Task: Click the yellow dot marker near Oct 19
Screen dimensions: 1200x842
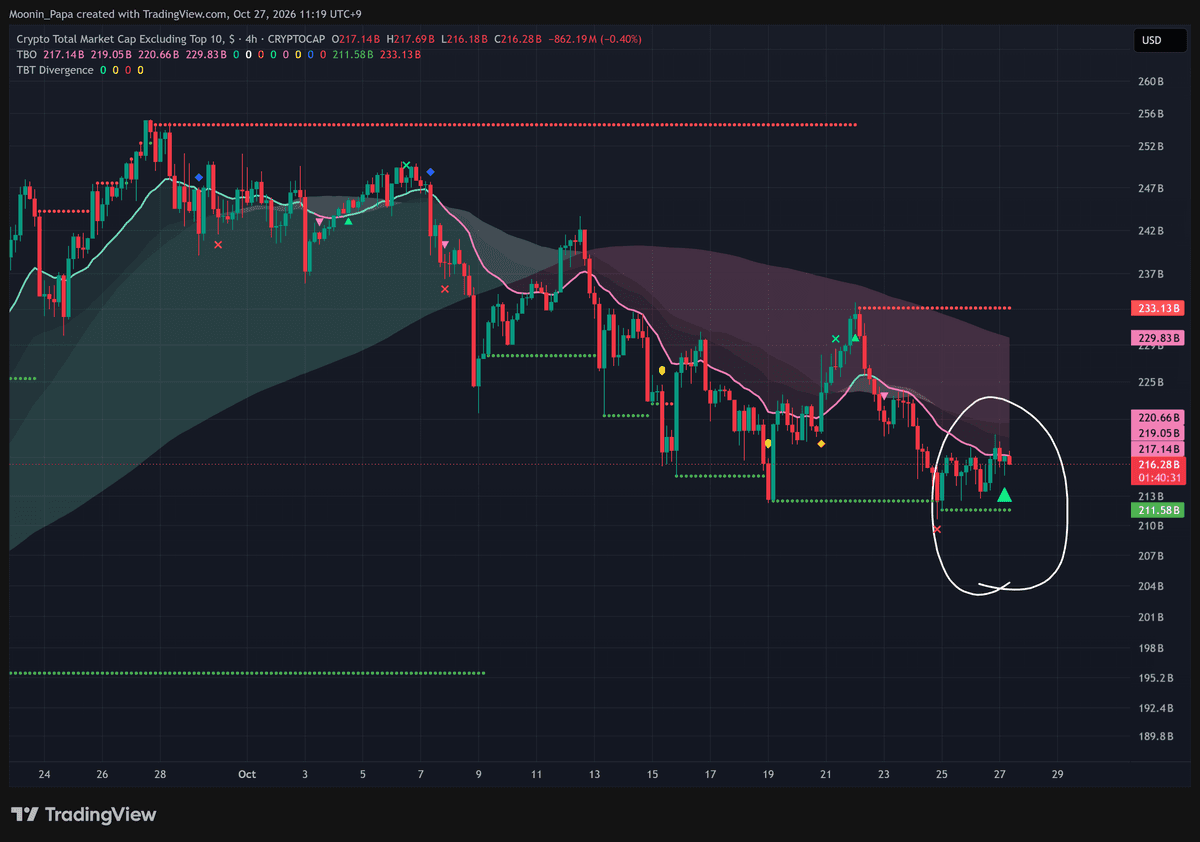Action: 768,443
